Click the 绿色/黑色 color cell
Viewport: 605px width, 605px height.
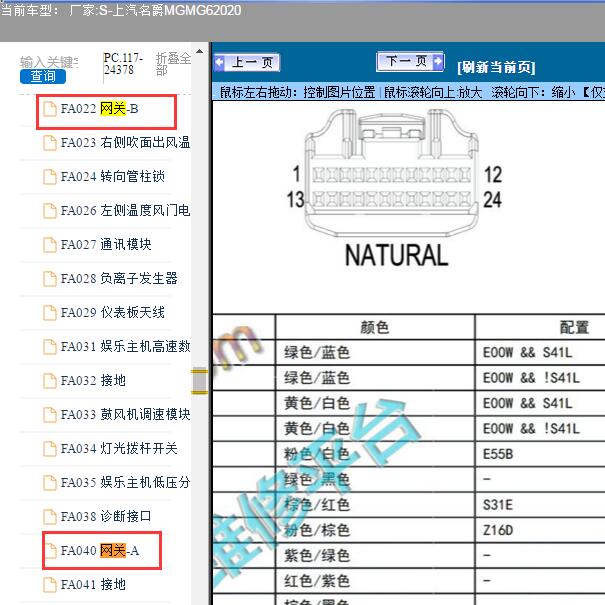[x=375, y=480]
